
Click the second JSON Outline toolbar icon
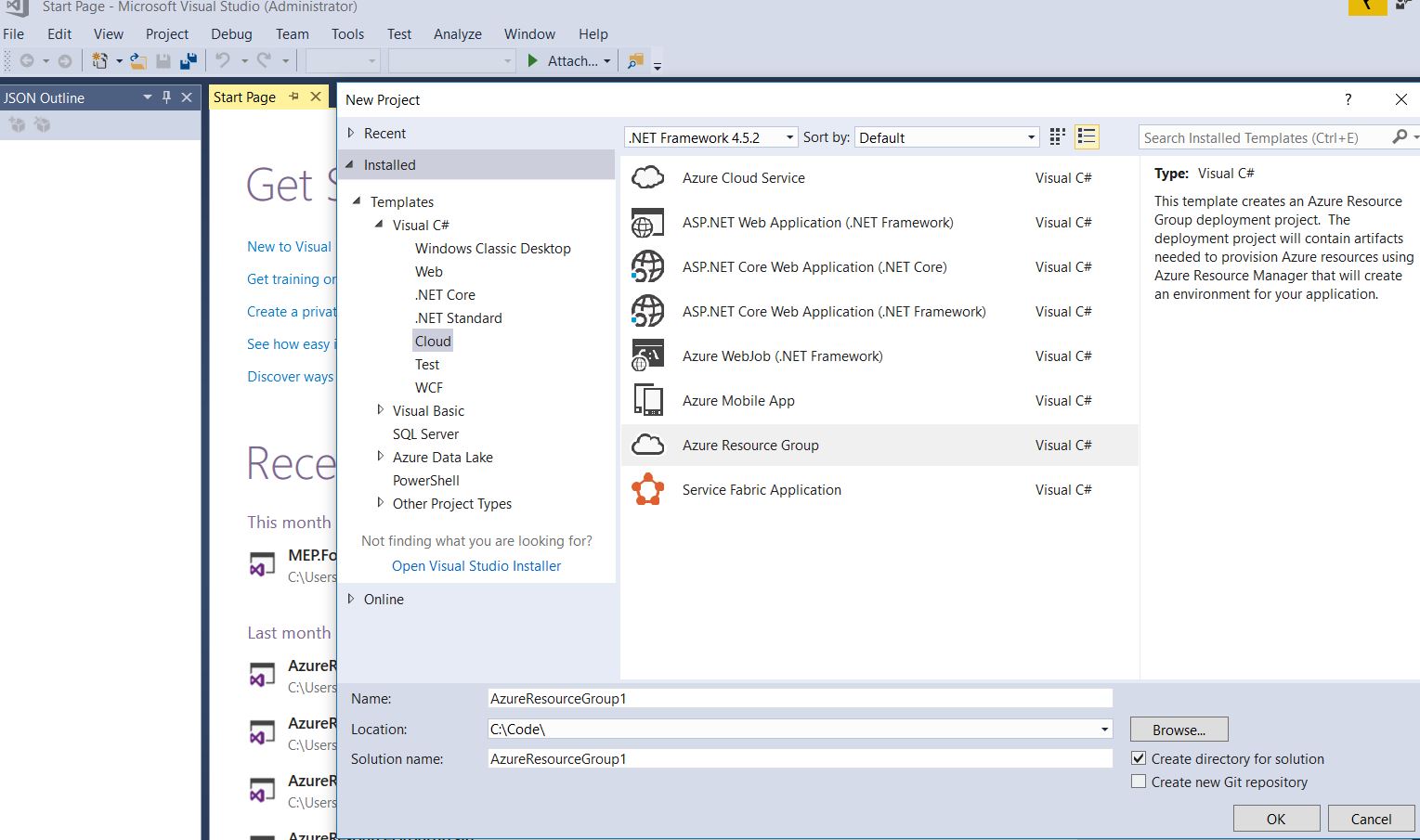(42, 124)
